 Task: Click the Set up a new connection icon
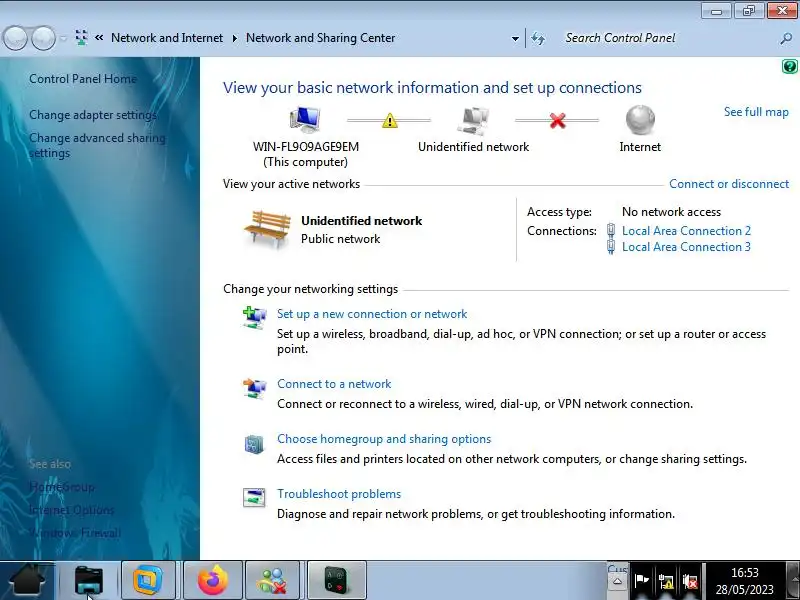point(254,317)
